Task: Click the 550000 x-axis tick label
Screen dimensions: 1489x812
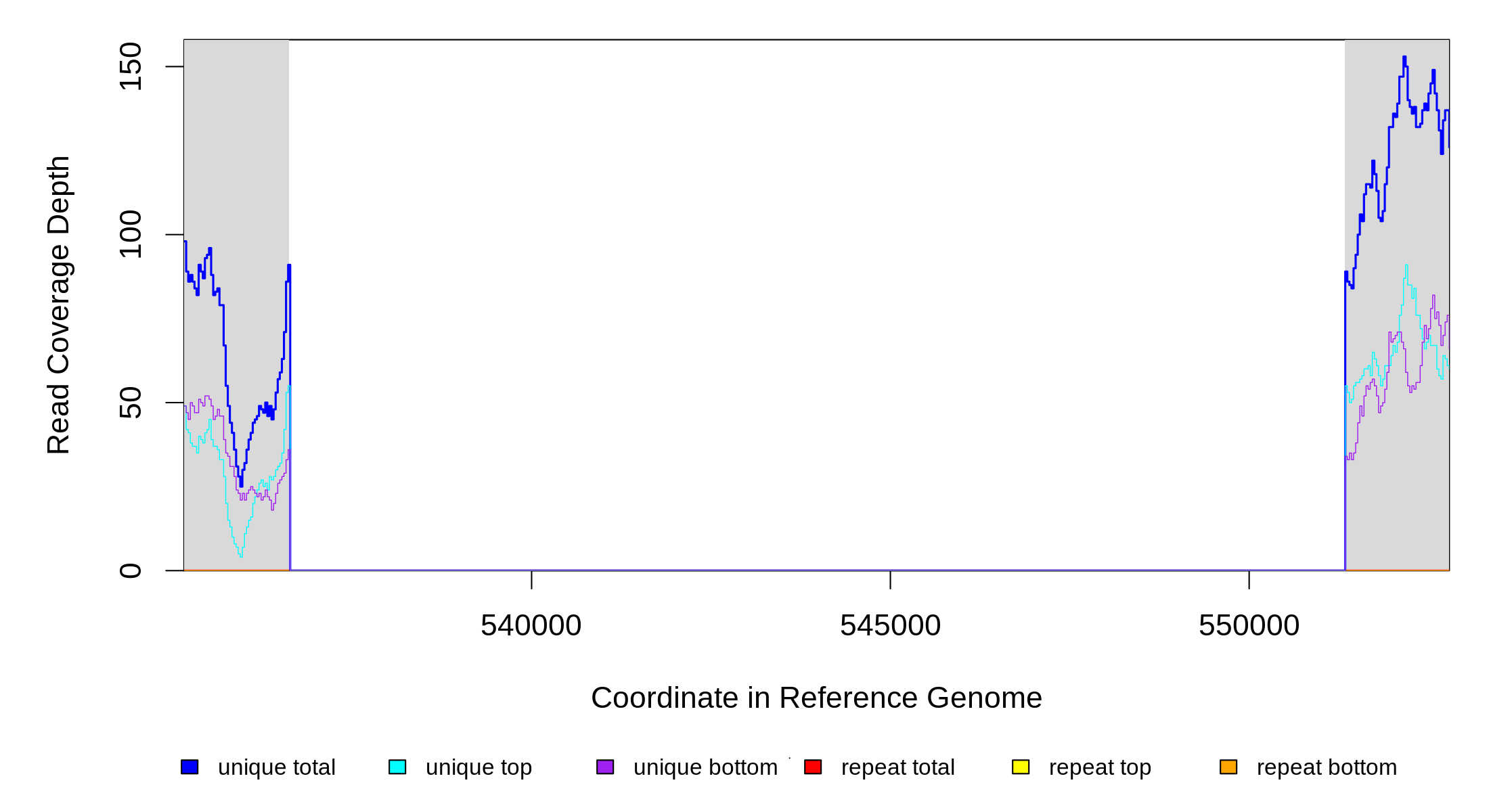Action: 1249,626
